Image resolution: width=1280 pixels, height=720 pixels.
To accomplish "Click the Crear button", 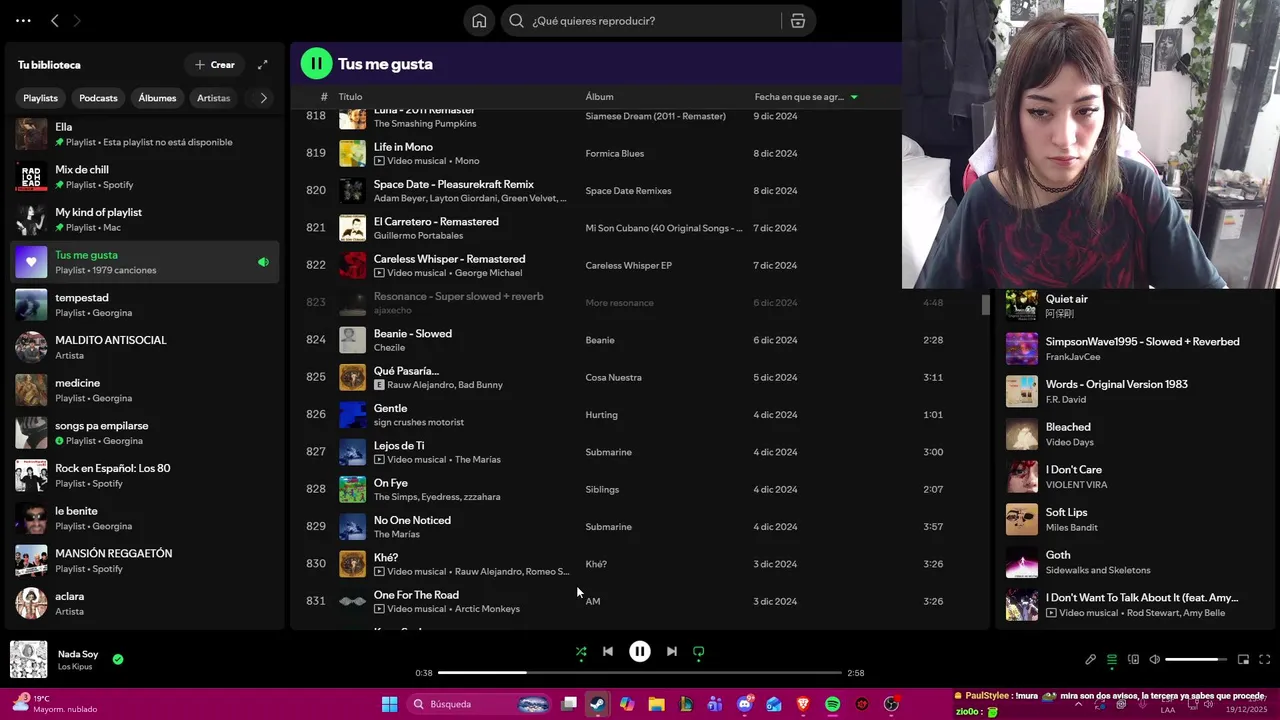I will coord(215,65).
